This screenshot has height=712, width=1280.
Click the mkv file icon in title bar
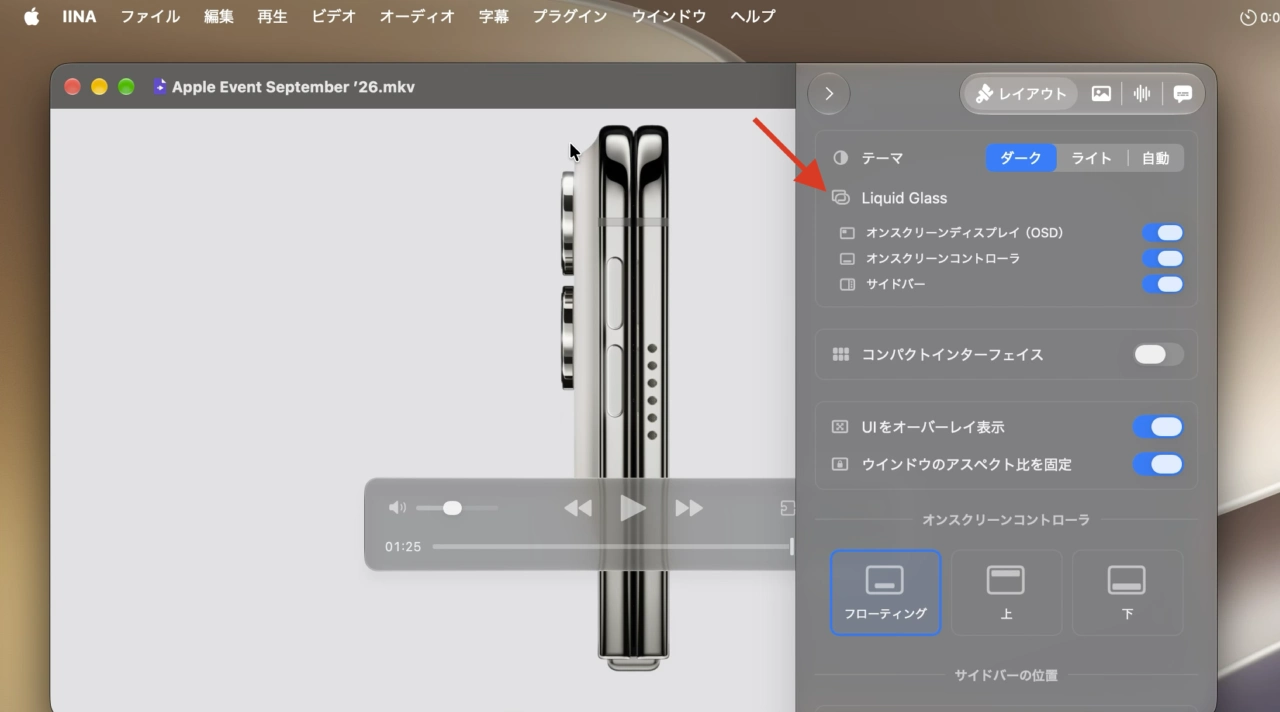(x=160, y=87)
